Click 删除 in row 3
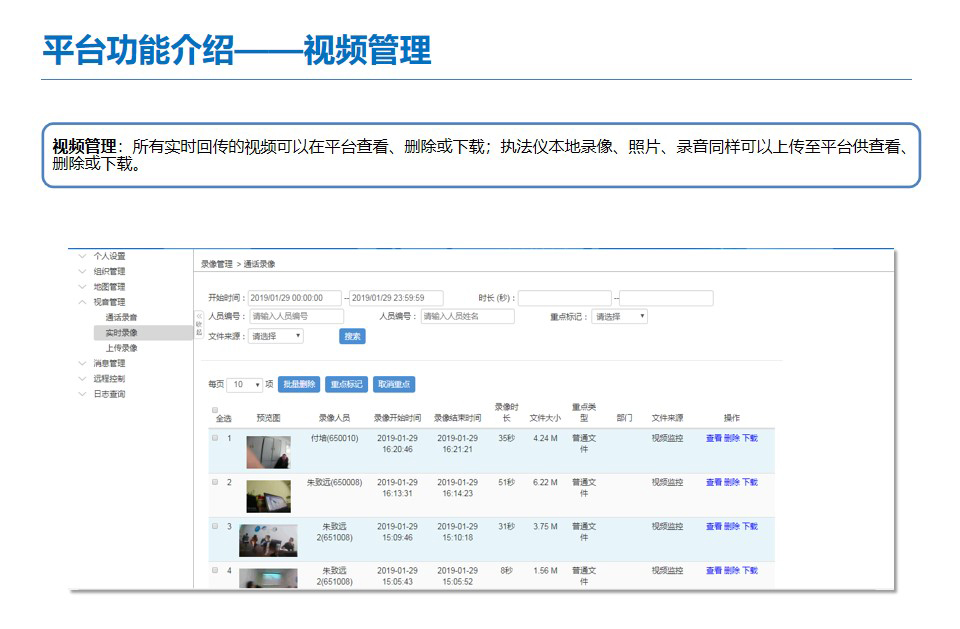Viewport: 960px width, 629px height. point(732,527)
